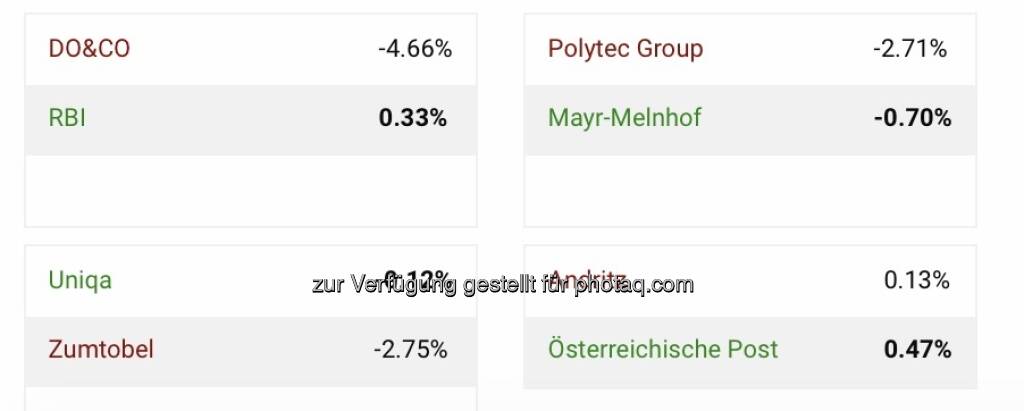Open the DO&CO stock link
1024x411 pixels.
click(x=89, y=48)
